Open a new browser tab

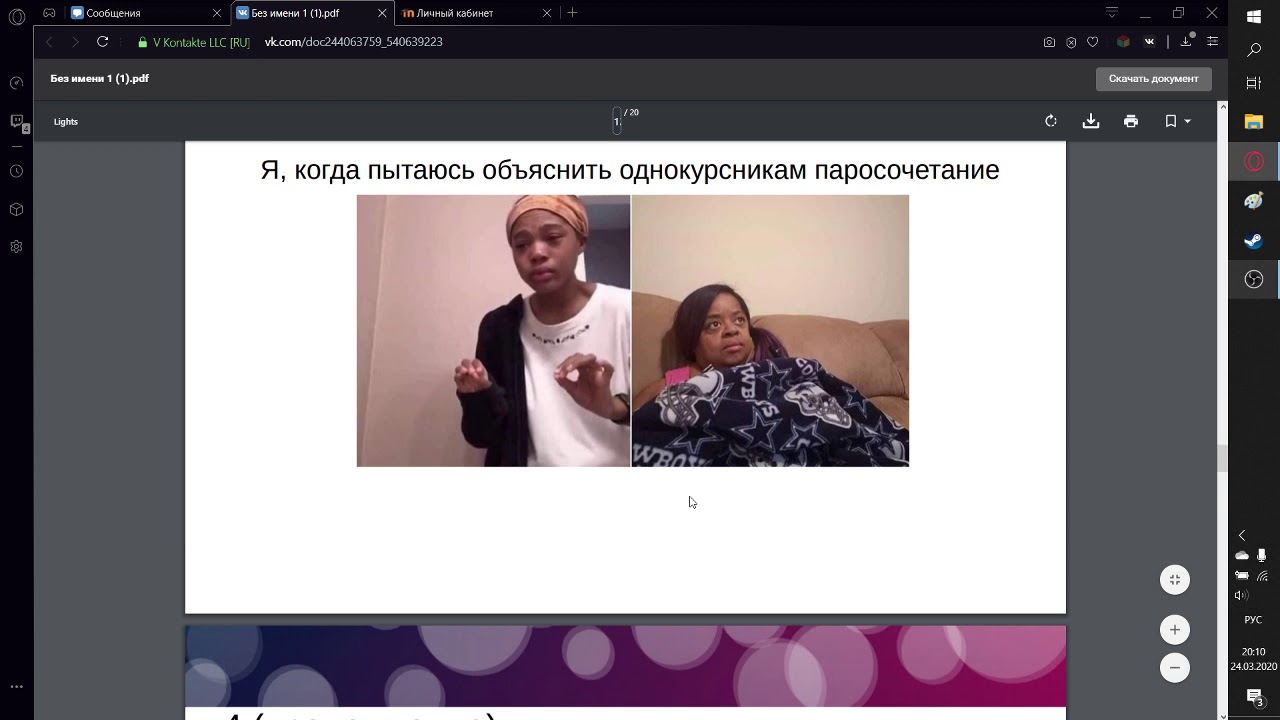(572, 13)
